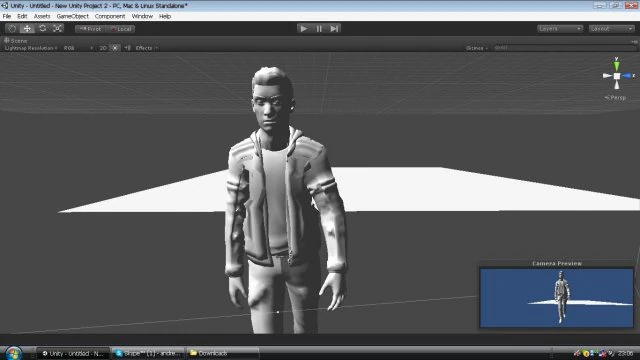The height and width of the screenshot is (360, 640).
Task: Open the Component menu
Action: click(x=110, y=16)
